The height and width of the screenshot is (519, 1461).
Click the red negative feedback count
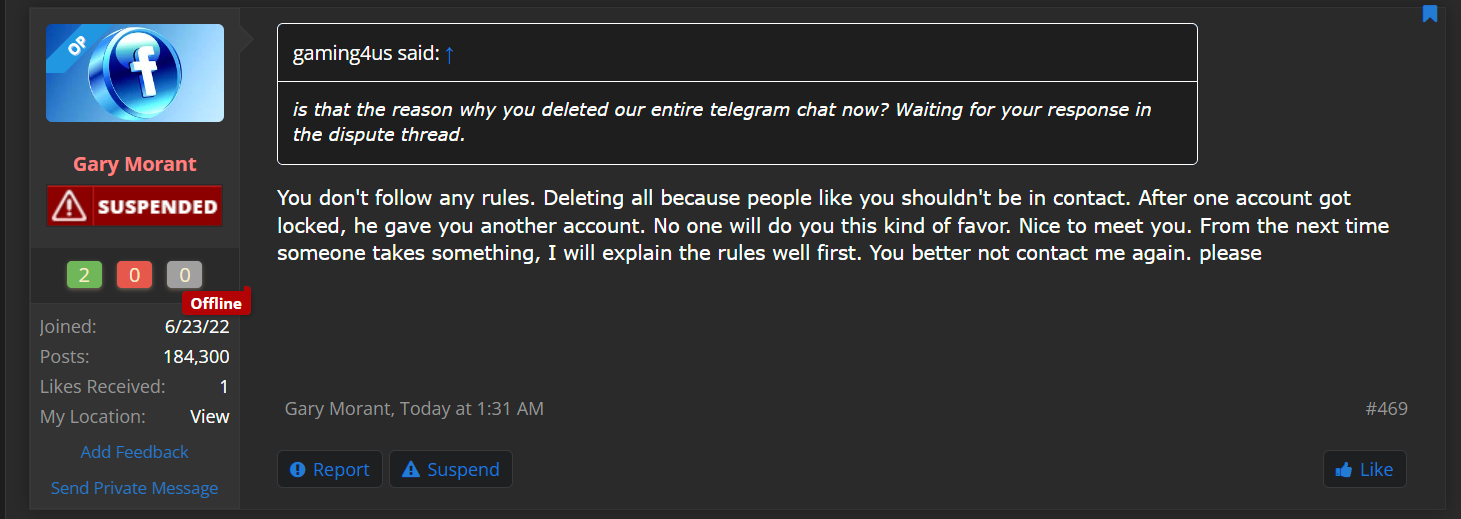[x=134, y=275]
